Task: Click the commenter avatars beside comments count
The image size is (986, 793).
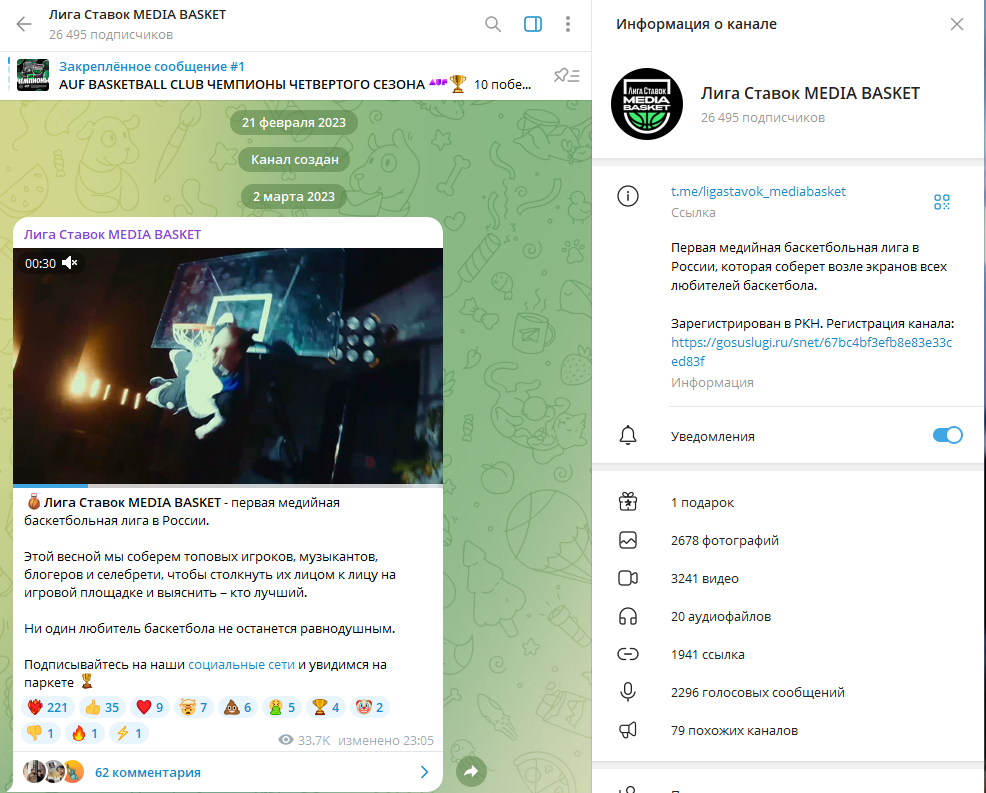Action: point(53,772)
